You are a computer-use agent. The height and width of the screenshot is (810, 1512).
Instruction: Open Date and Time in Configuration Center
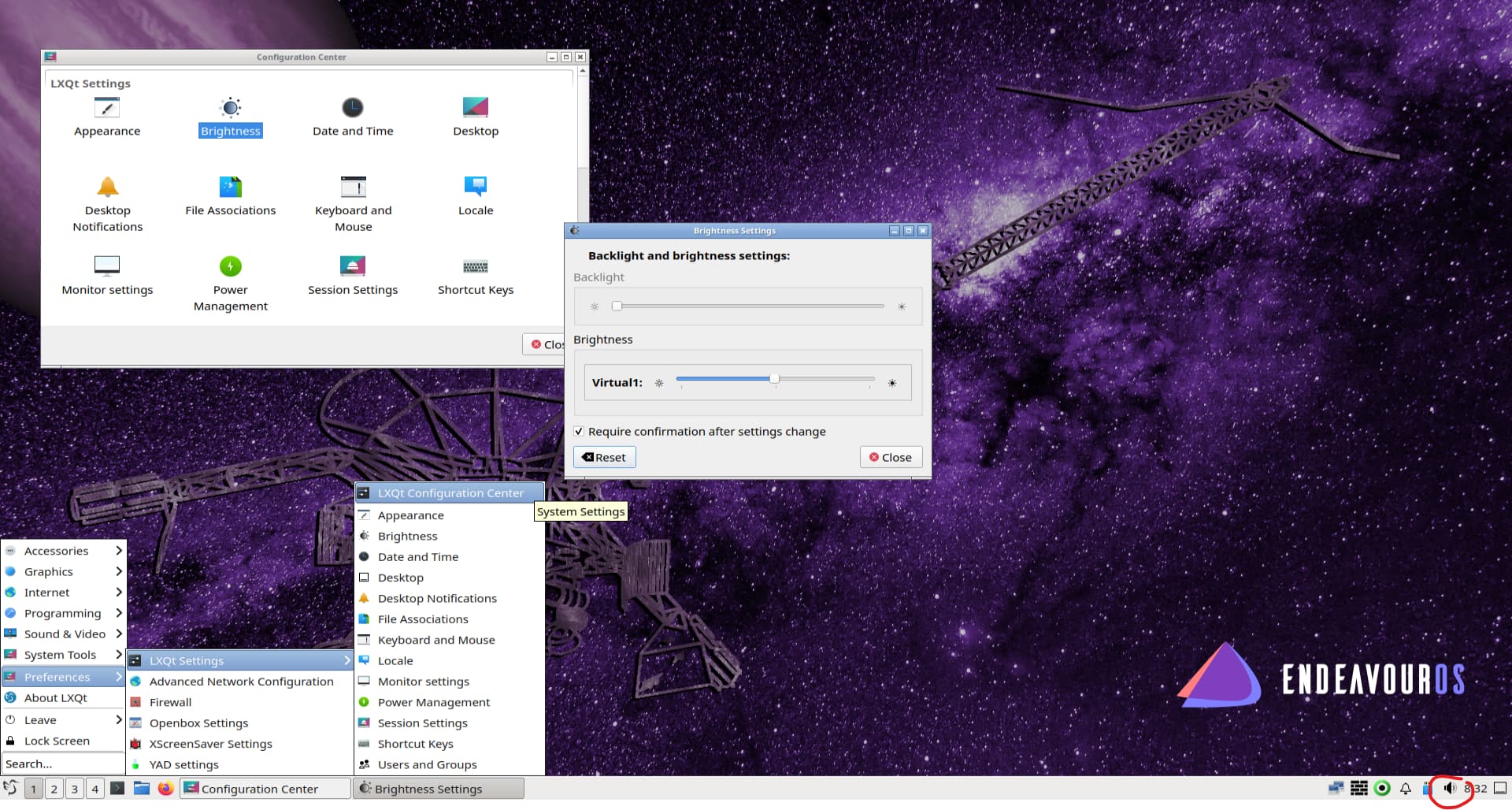(353, 117)
